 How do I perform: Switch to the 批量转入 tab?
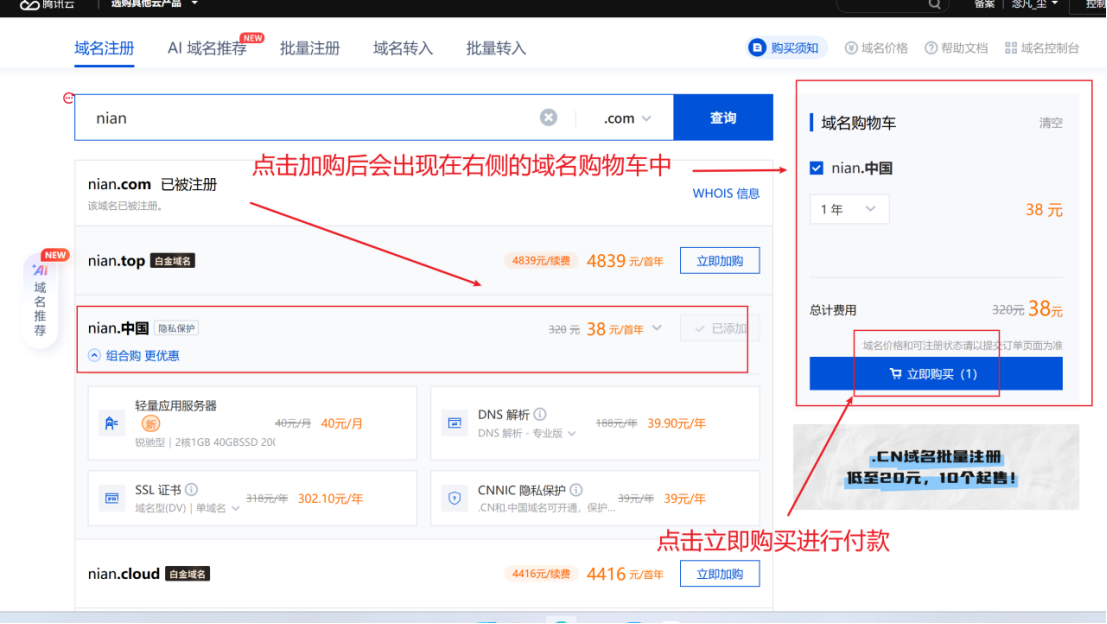[496, 48]
